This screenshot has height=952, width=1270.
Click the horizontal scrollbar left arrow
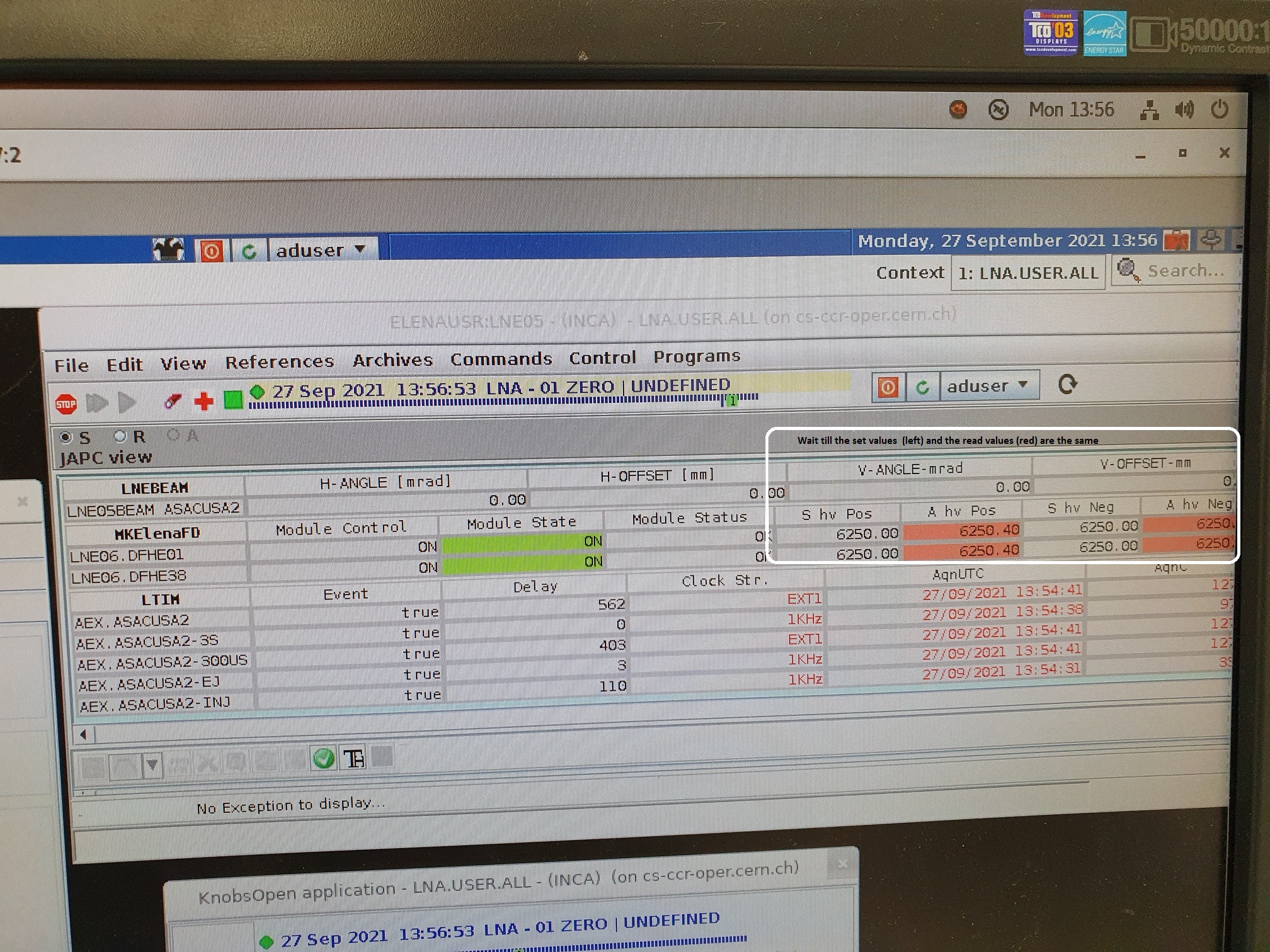click(x=83, y=734)
